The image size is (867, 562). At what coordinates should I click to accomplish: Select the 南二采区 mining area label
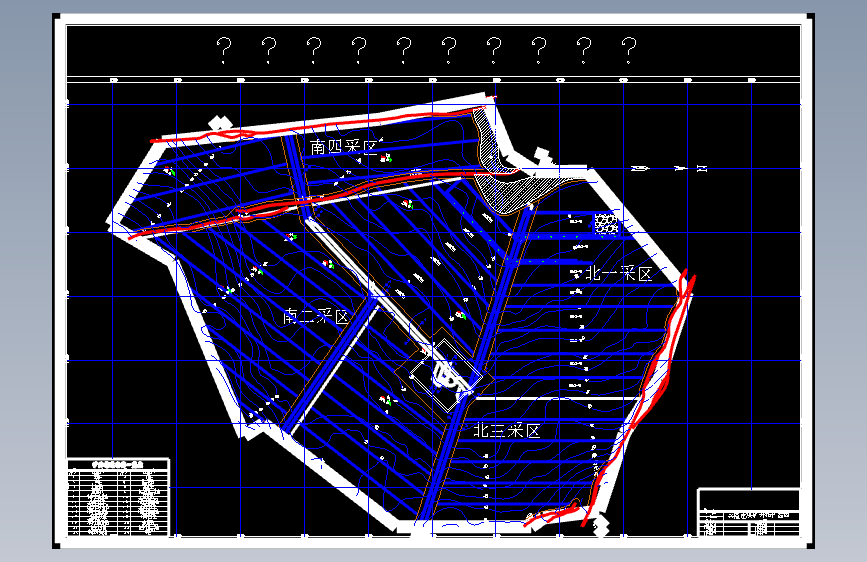point(316,316)
